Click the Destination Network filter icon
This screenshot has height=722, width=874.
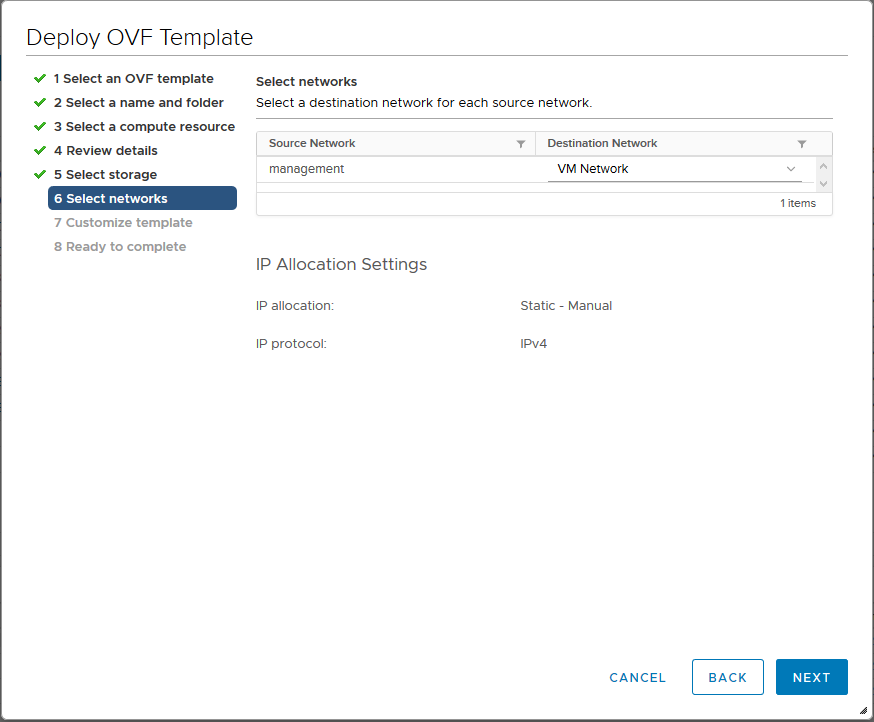[x=802, y=144]
